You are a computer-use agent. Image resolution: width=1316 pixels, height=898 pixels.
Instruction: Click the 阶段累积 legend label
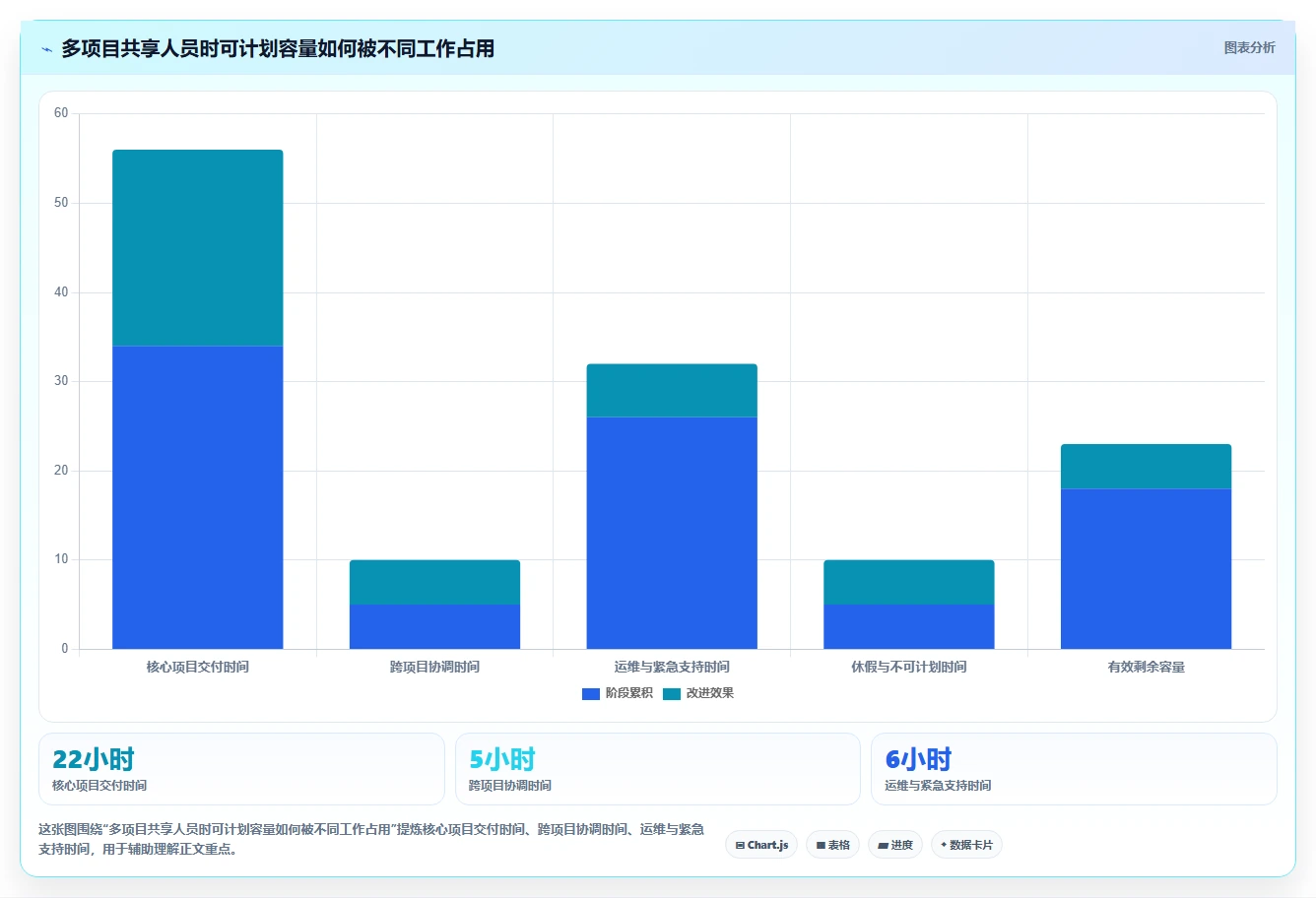[628, 693]
